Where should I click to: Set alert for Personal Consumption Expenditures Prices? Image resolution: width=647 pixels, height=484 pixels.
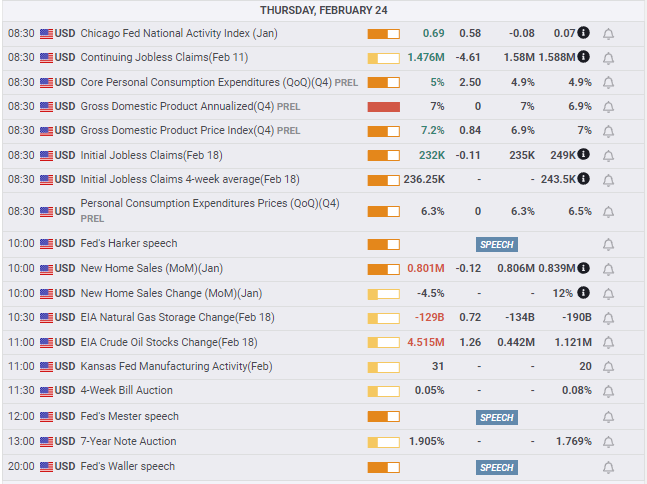pos(608,212)
